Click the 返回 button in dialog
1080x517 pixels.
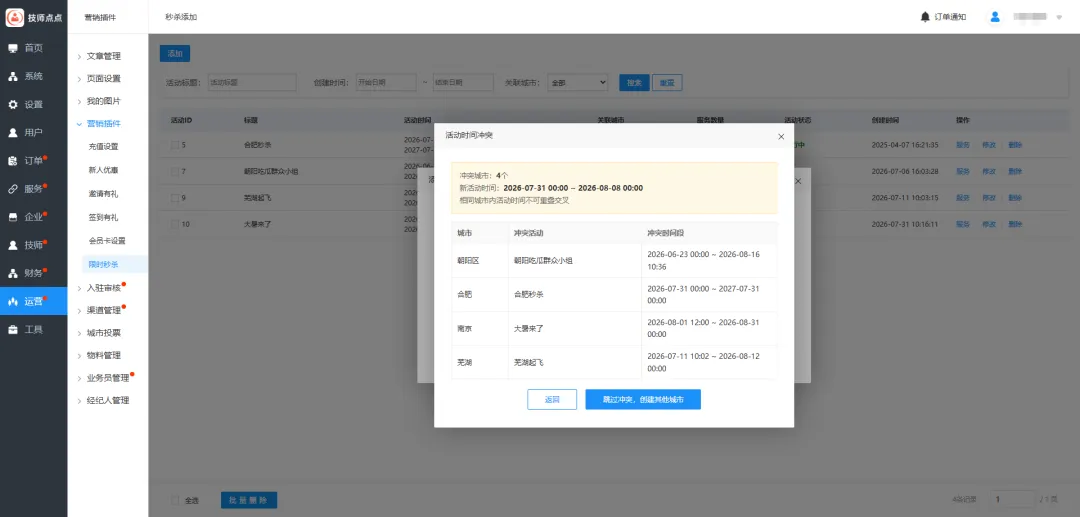pos(552,399)
